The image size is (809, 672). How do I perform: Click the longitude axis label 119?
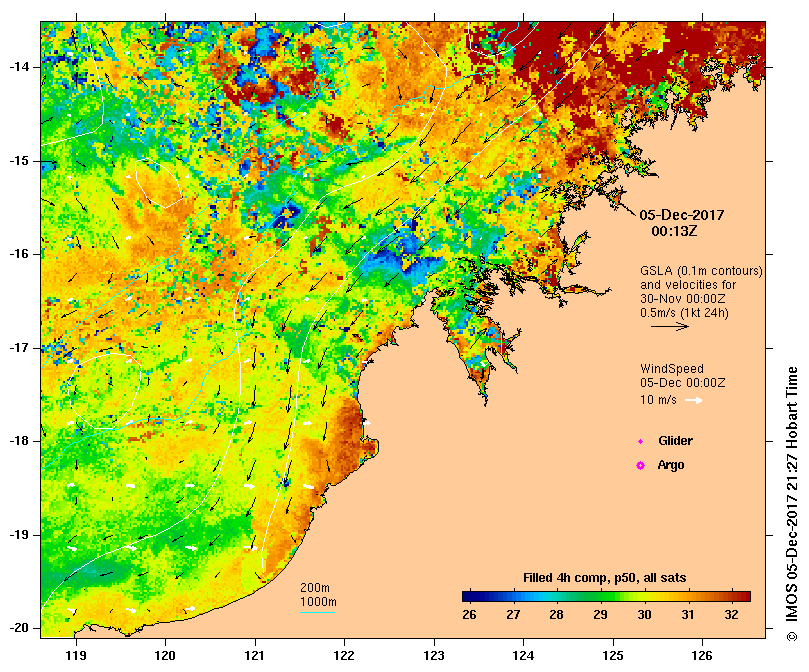coord(76,655)
